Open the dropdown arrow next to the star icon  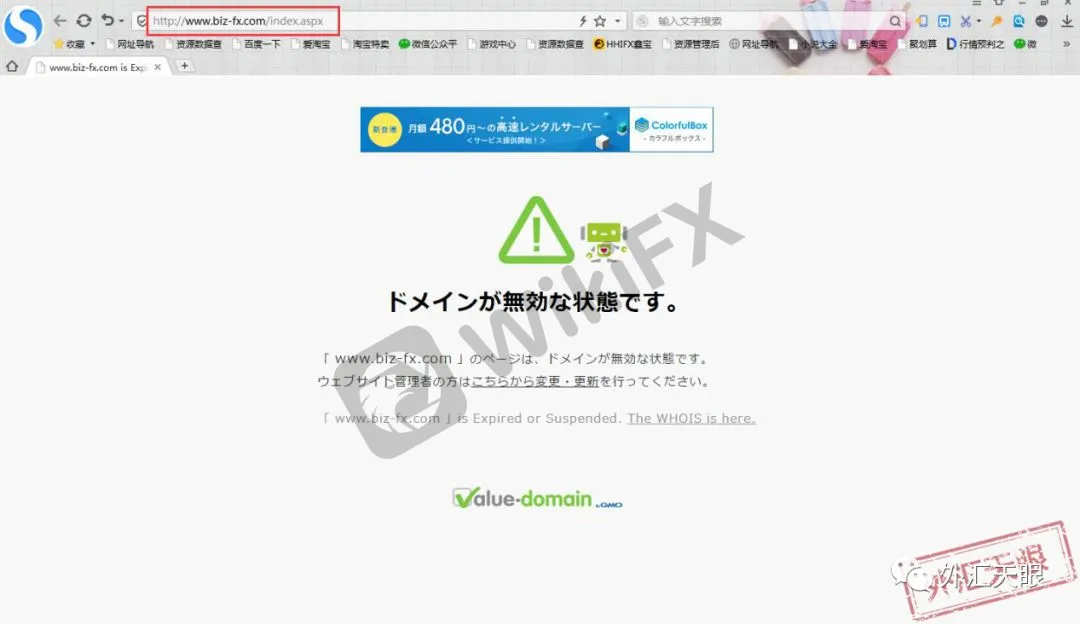click(x=618, y=21)
